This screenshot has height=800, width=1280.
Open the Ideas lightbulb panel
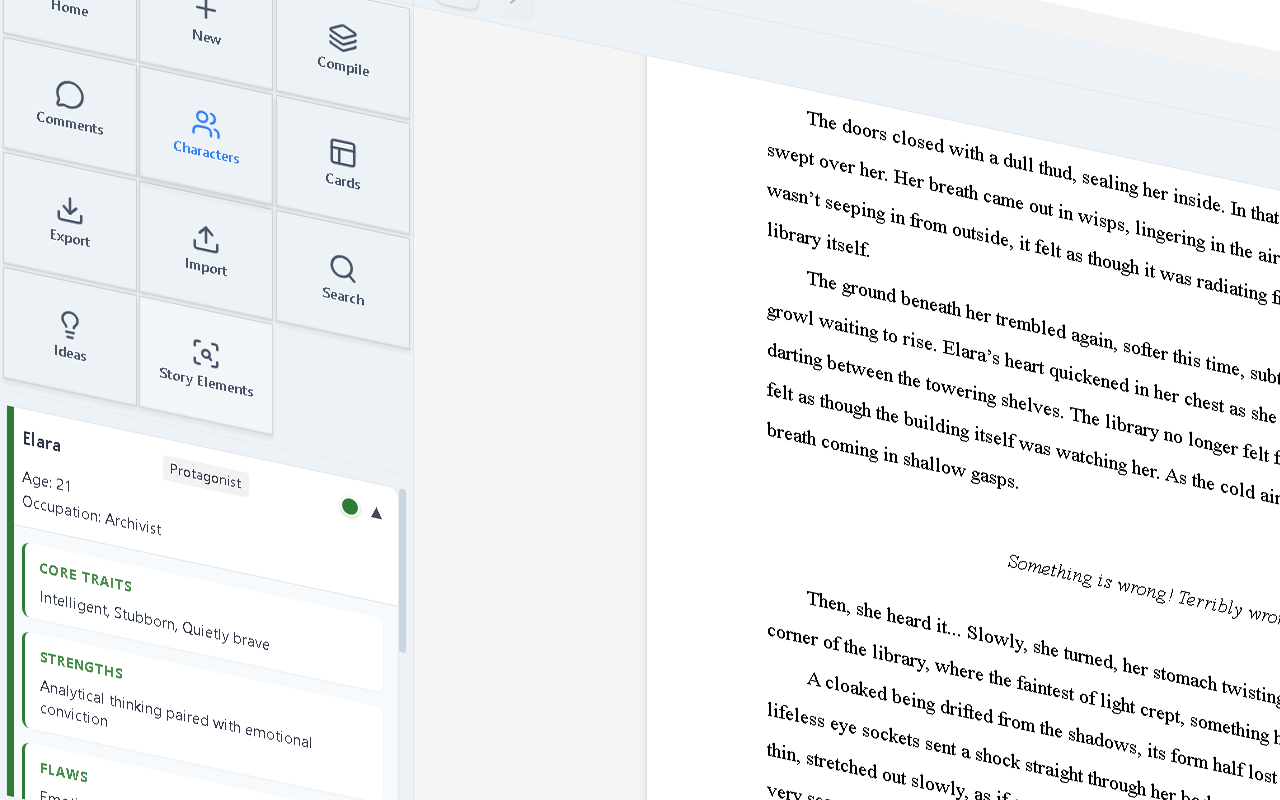pos(69,335)
